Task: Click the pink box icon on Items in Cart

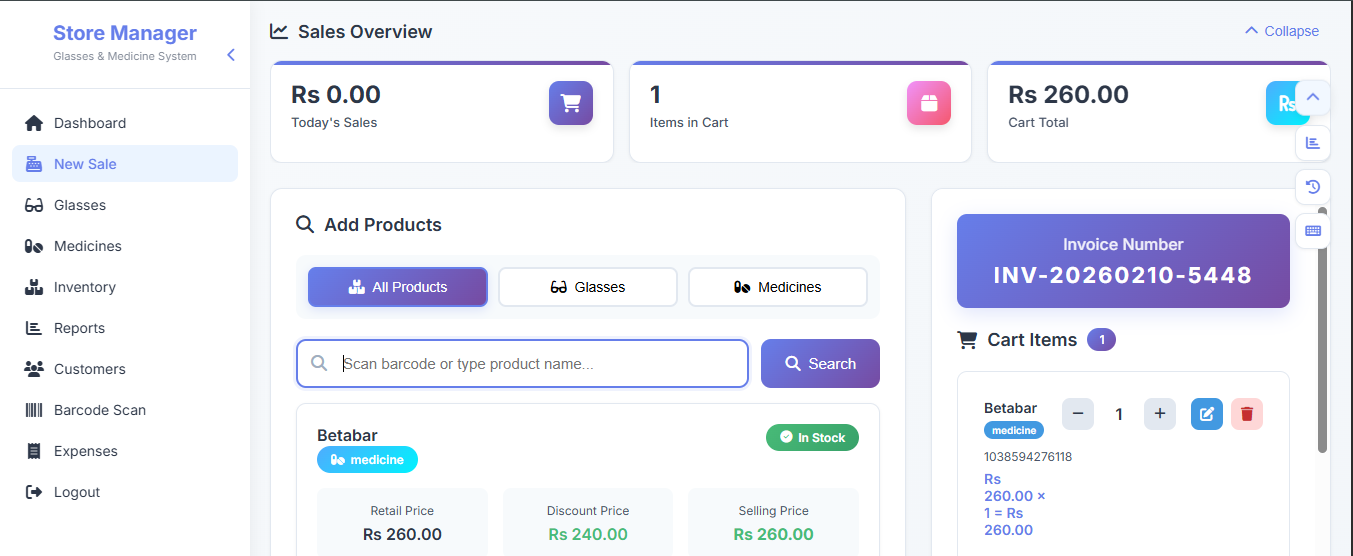Action: pyautogui.click(x=928, y=103)
